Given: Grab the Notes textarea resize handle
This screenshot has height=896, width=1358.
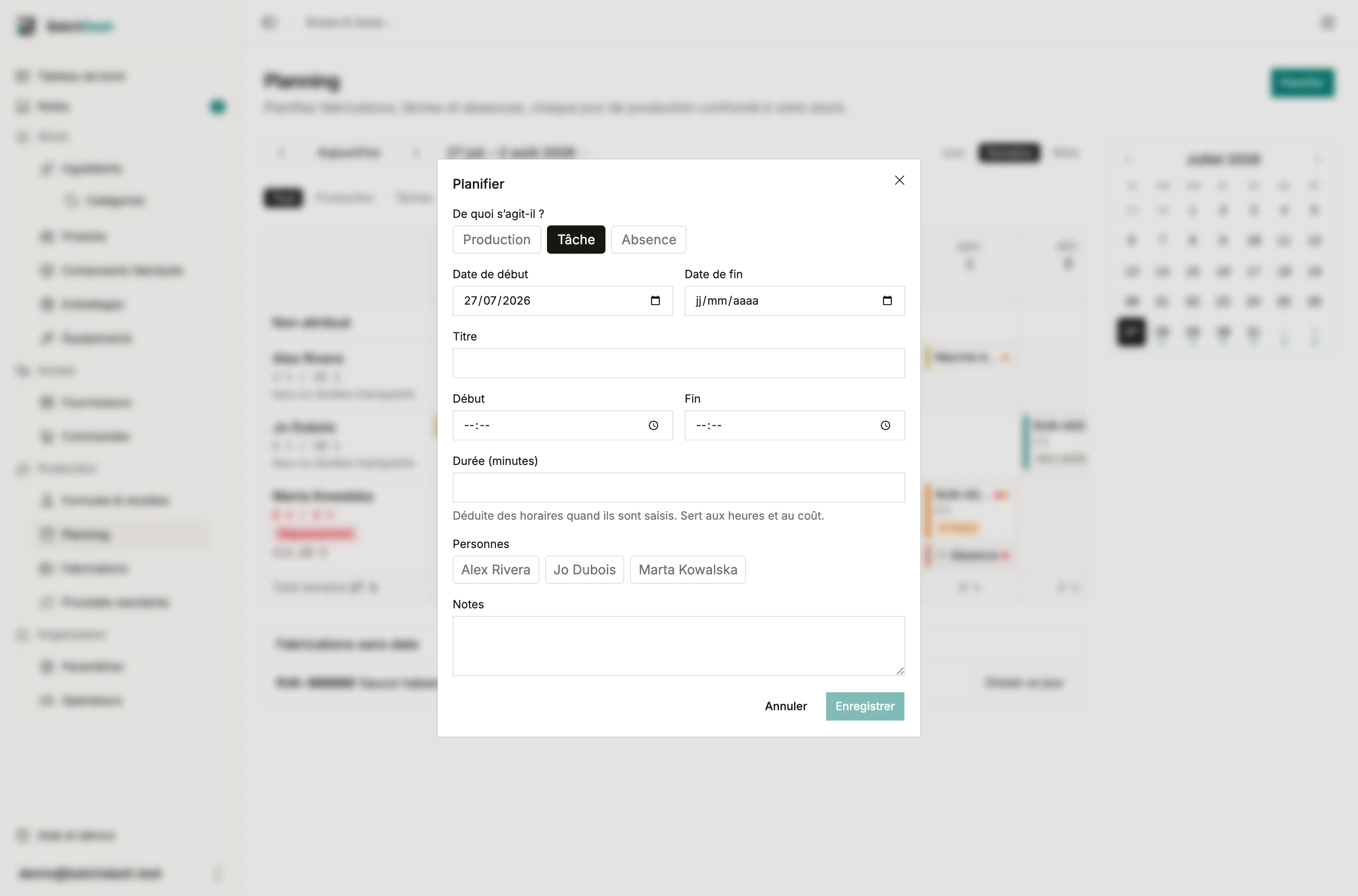Looking at the screenshot, I should pyautogui.click(x=900, y=671).
